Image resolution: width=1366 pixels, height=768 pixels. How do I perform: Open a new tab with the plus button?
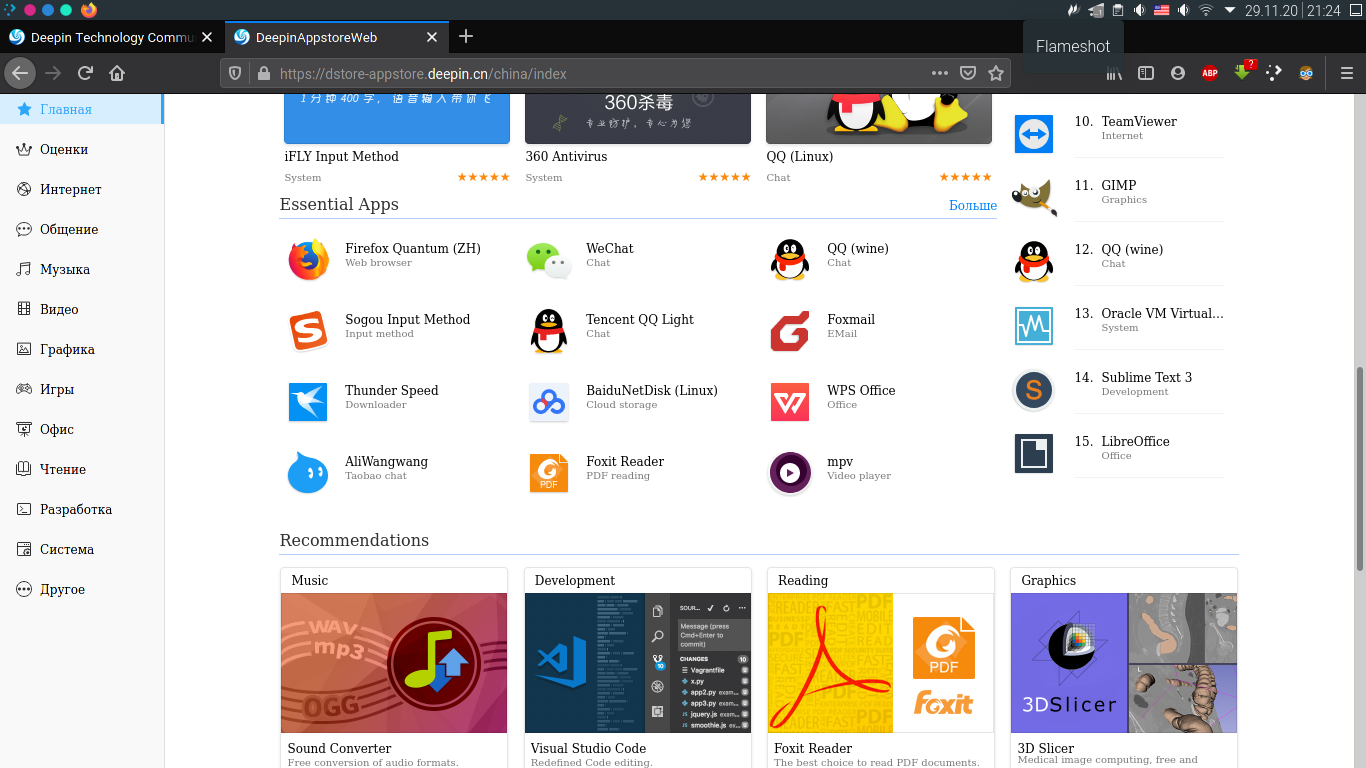(x=466, y=37)
